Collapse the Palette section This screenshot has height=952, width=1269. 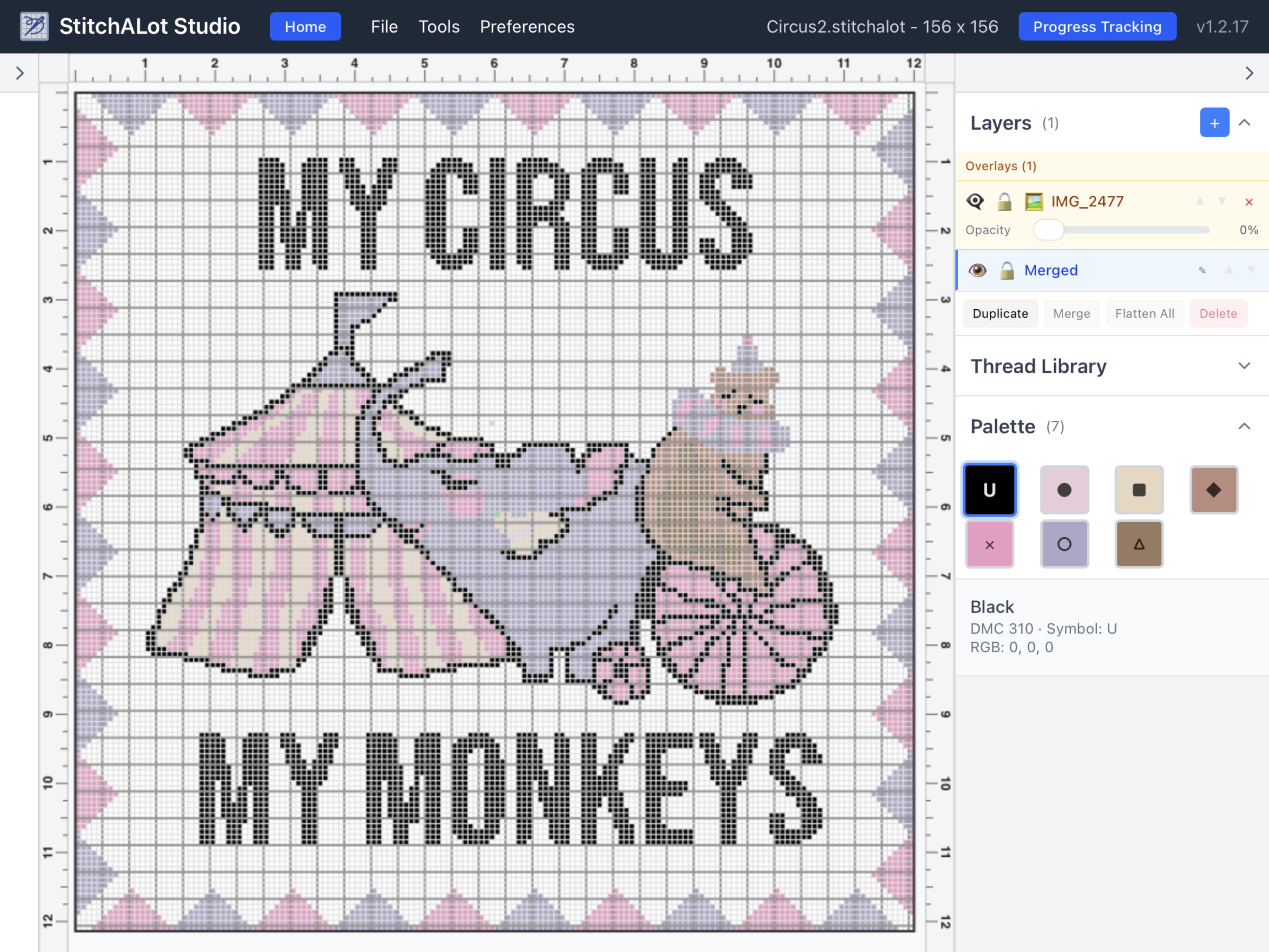click(x=1244, y=426)
